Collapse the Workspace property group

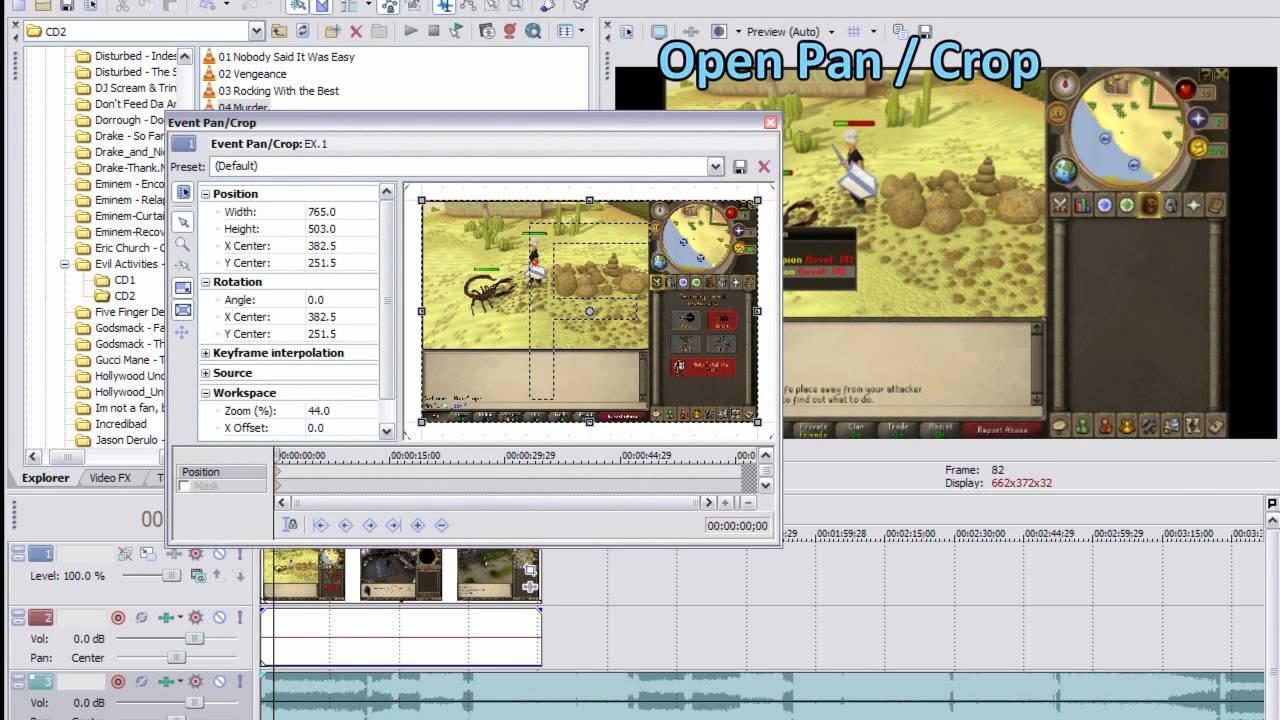pyautogui.click(x=206, y=393)
